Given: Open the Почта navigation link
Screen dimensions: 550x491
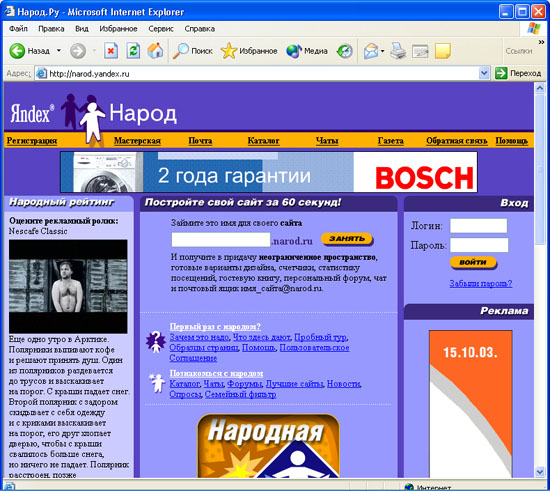Looking at the screenshot, I should click(200, 141).
